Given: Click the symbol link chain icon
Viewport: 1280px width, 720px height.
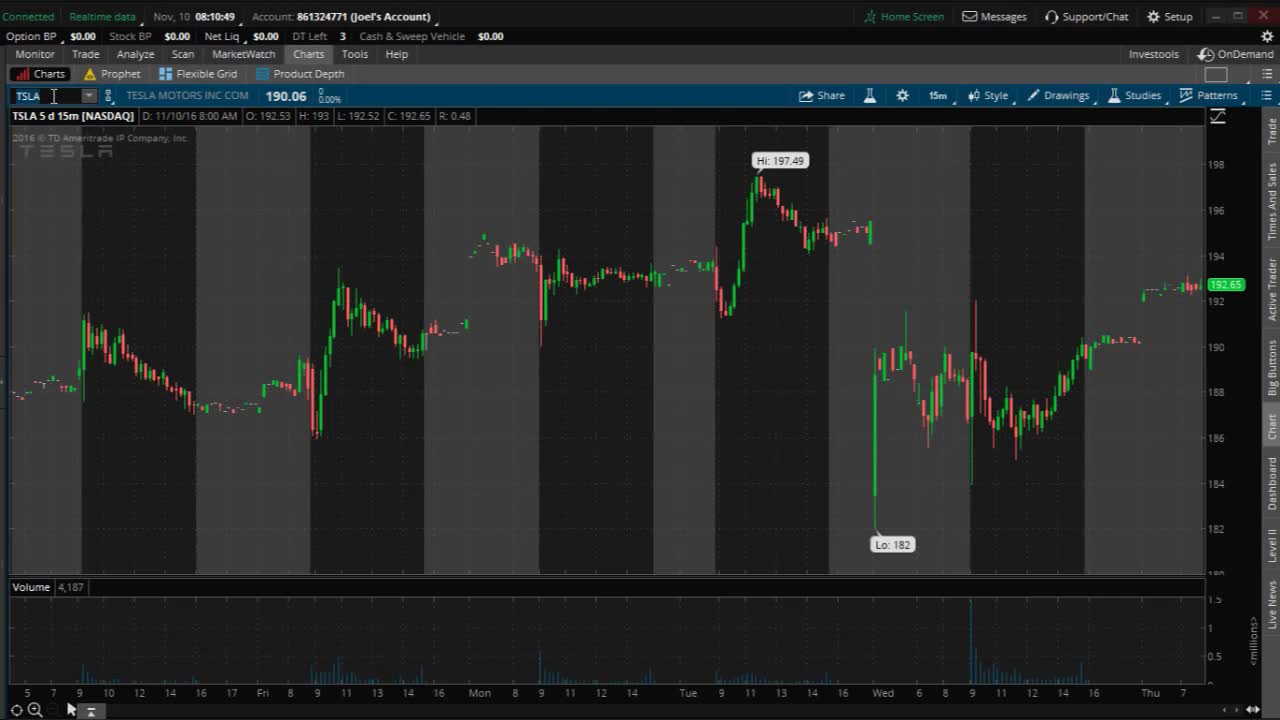Looking at the screenshot, I should click(108, 96).
